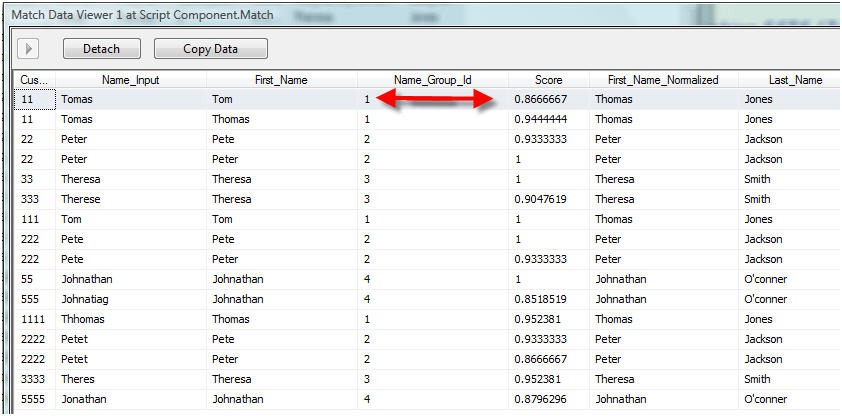Click Last_Name cell Jones in row 1111

(789, 319)
